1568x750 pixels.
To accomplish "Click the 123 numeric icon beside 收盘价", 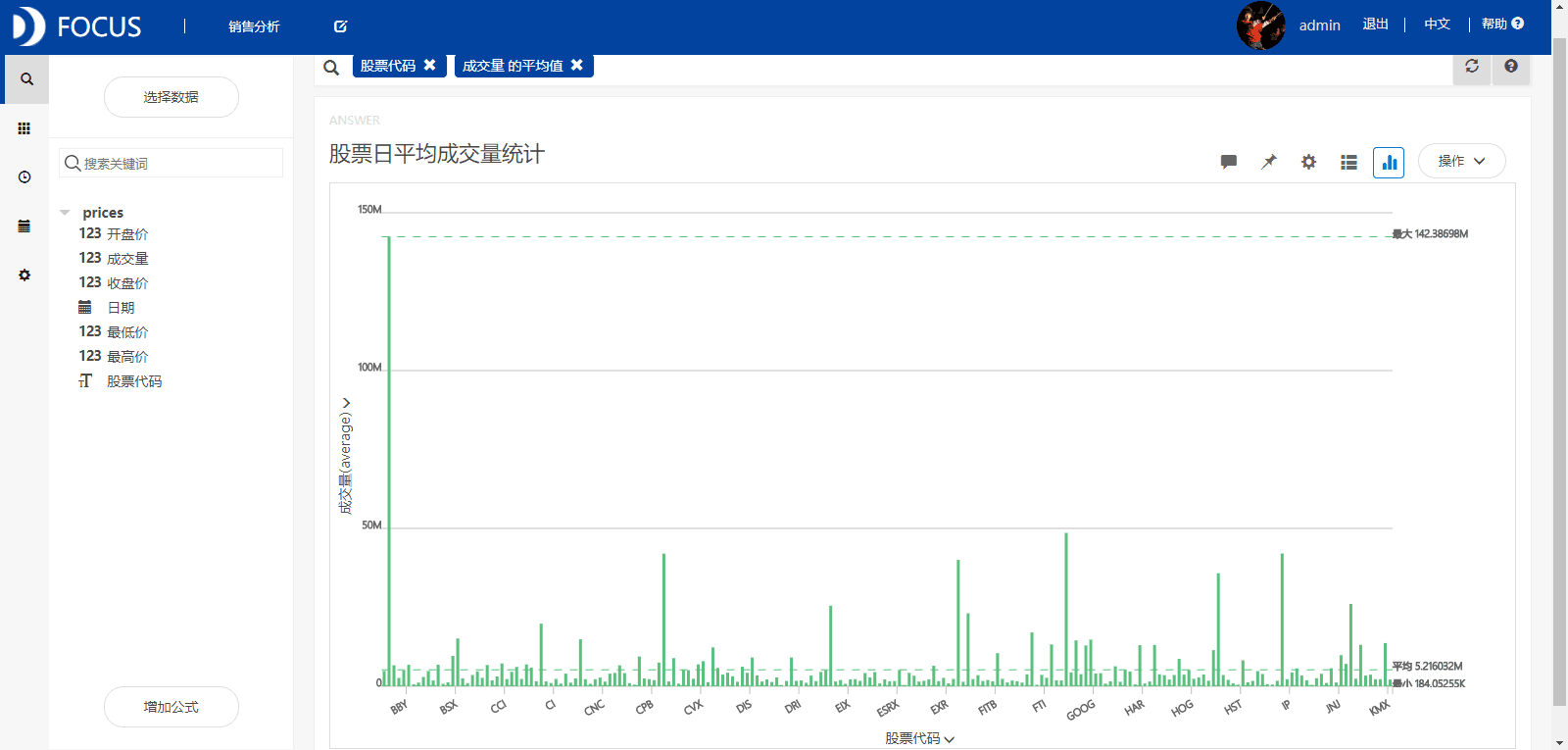I will pos(90,282).
